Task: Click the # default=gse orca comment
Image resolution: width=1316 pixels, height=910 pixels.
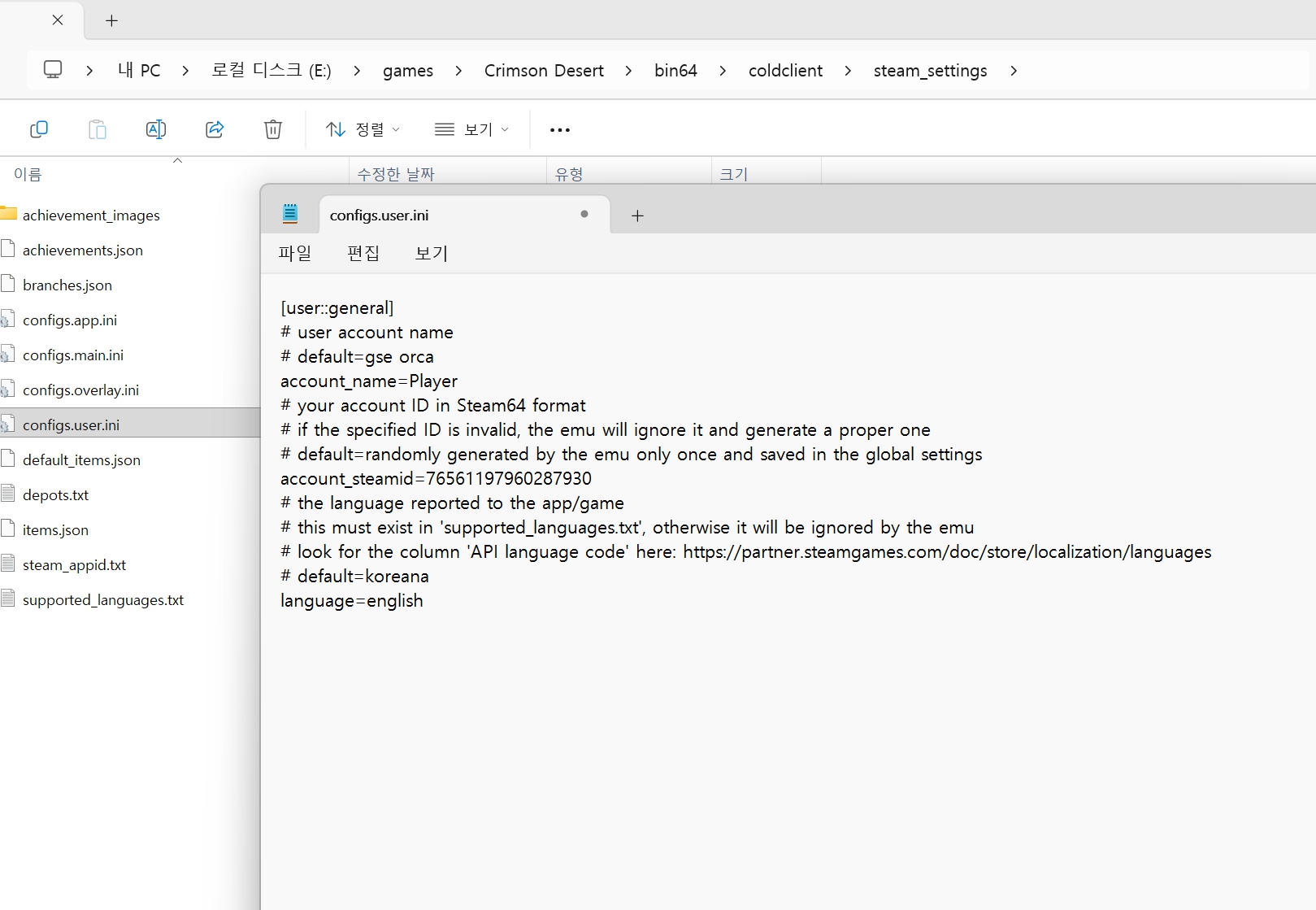Action: [357, 357]
